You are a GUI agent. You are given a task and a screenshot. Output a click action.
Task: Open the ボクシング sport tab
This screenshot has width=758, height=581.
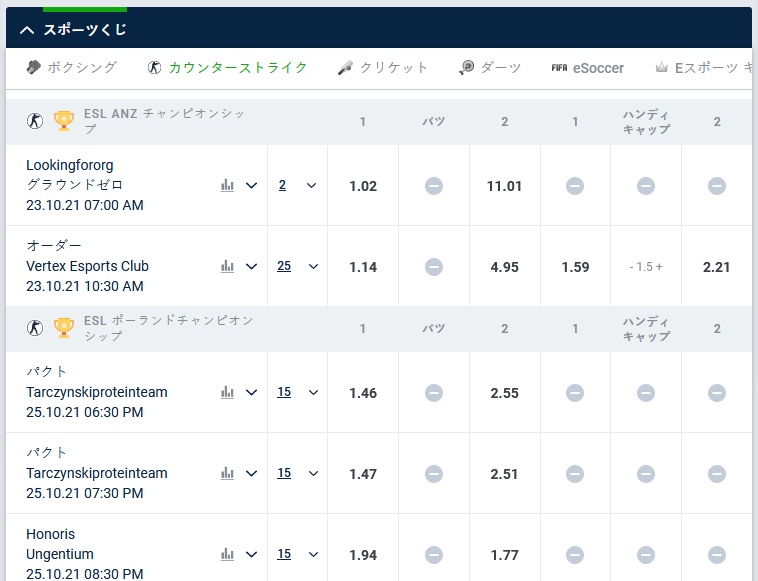[x=72, y=67]
